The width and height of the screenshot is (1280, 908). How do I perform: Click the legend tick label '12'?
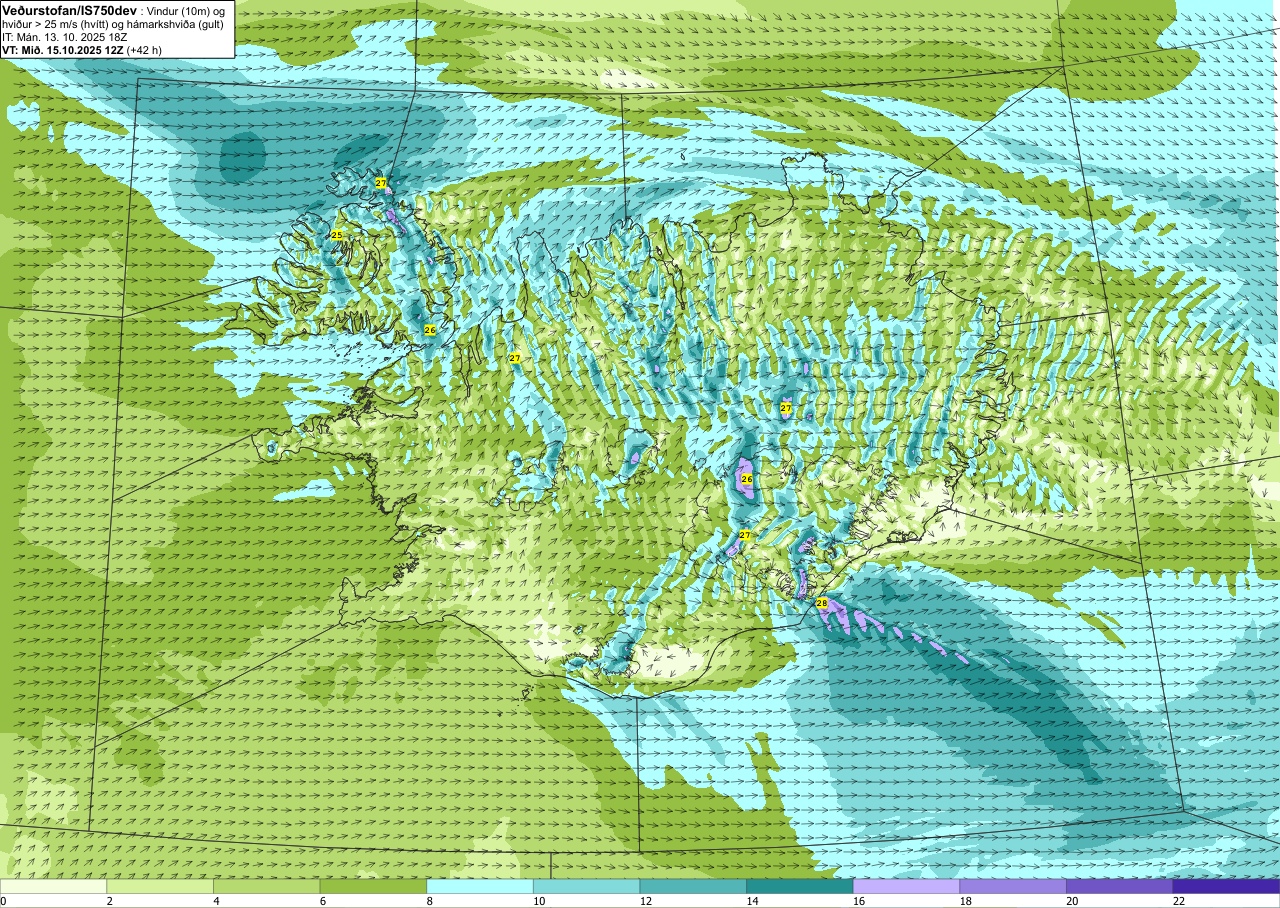646,901
